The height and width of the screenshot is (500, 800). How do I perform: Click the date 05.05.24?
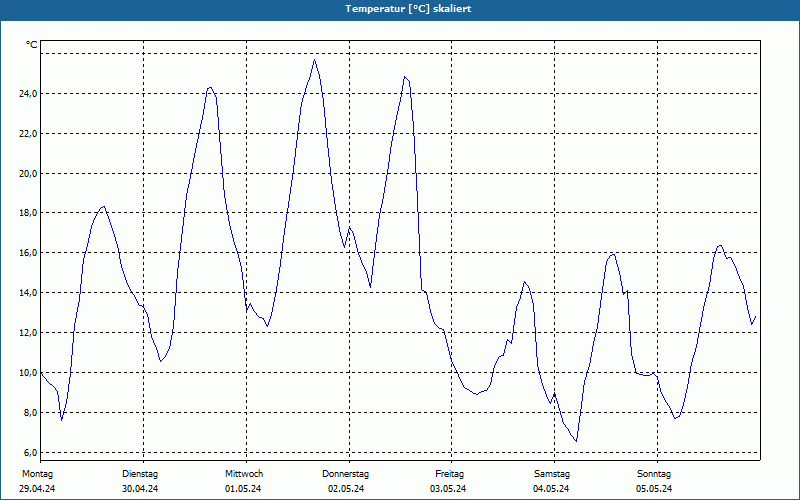click(x=654, y=489)
